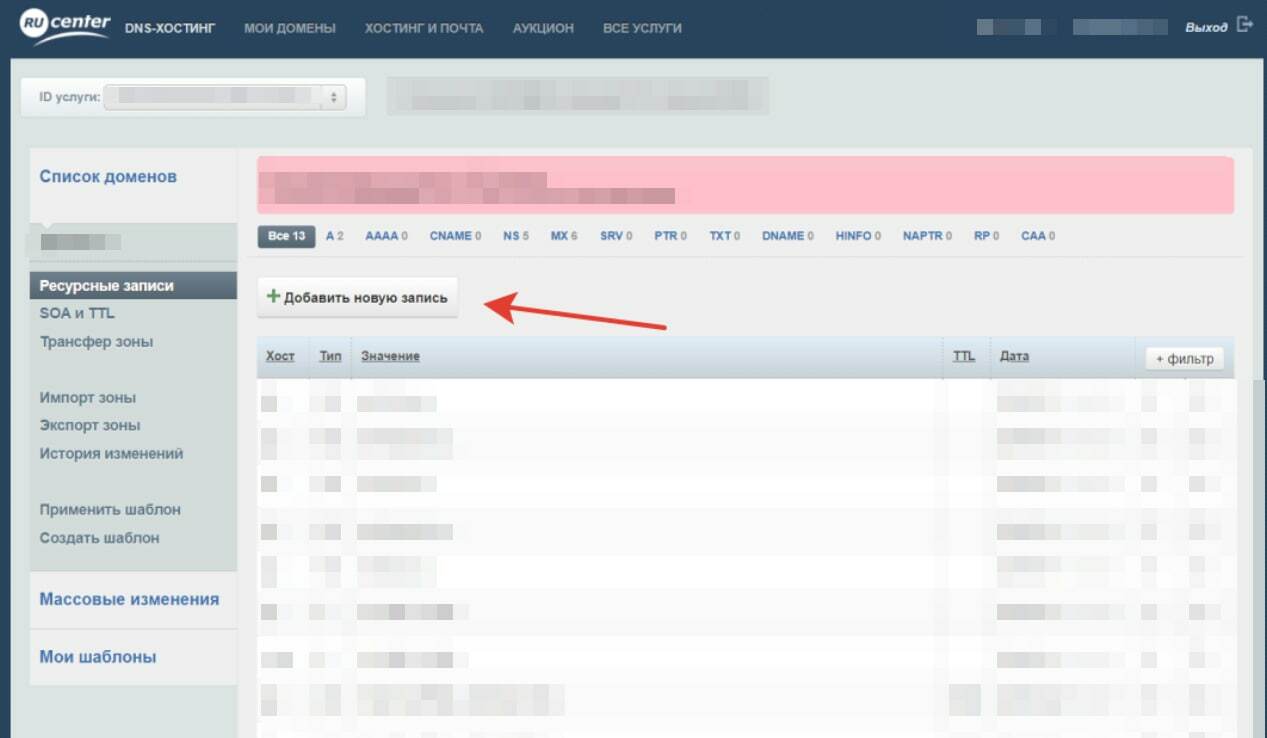Open the Импорт зоны page

(x=88, y=397)
